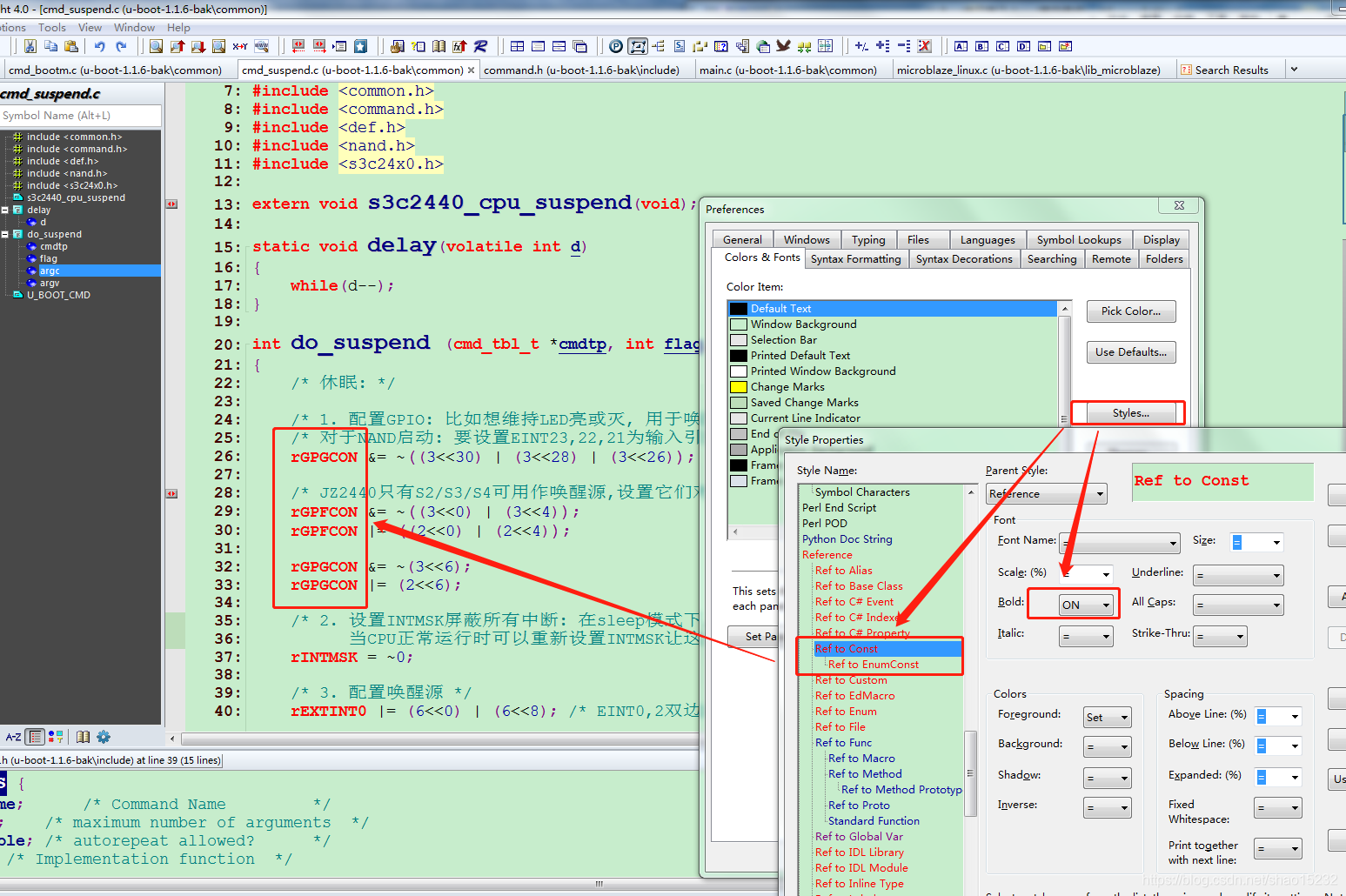Click the Redo arrow toolbar icon
Image resolution: width=1346 pixels, height=896 pixels.
[x=121, y=46]
